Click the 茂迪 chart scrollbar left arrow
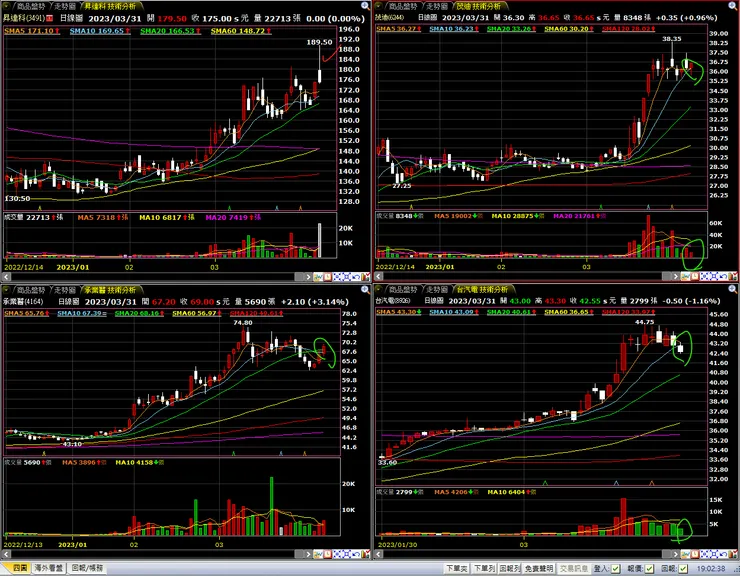740x576 pixels. pyautogui.click(x=378, y=276)
